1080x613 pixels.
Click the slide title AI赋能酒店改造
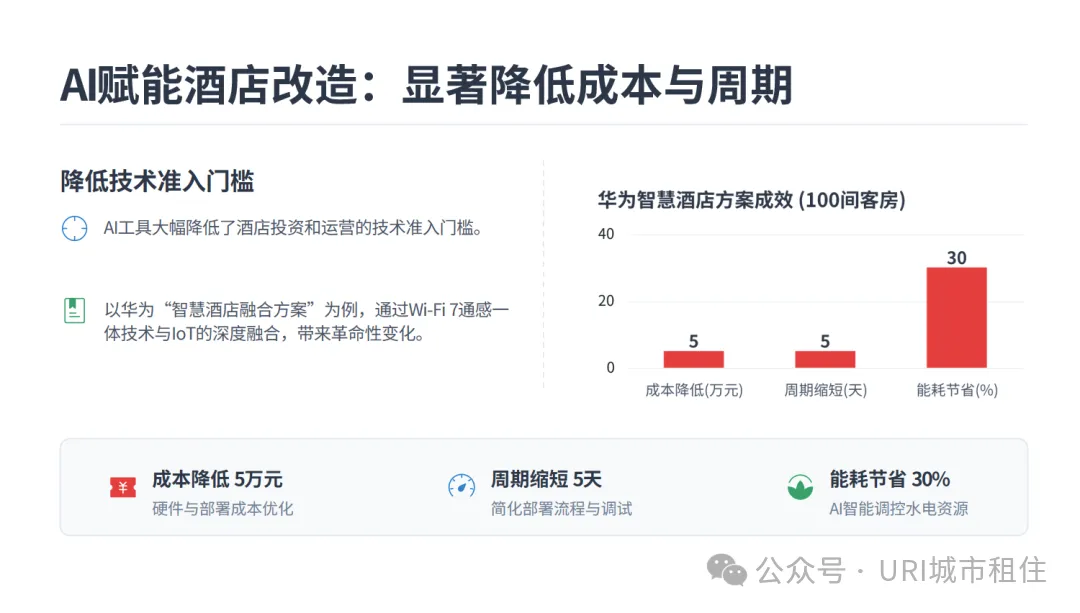(426, 86)
